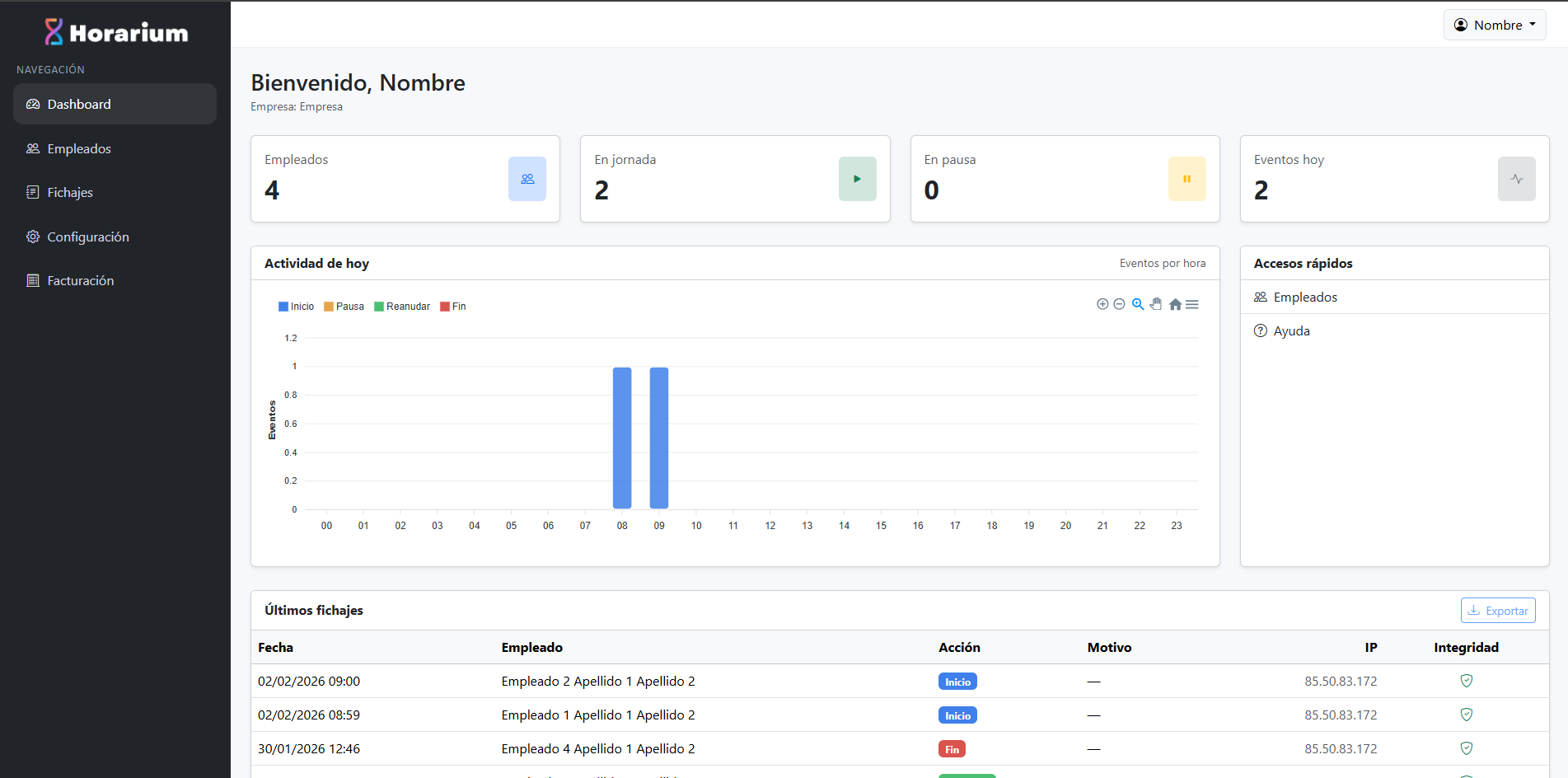The width and height of the screenshot is (1568, 778).
Task: Reset the chart view using the home icon
Action: (1176, 304)
